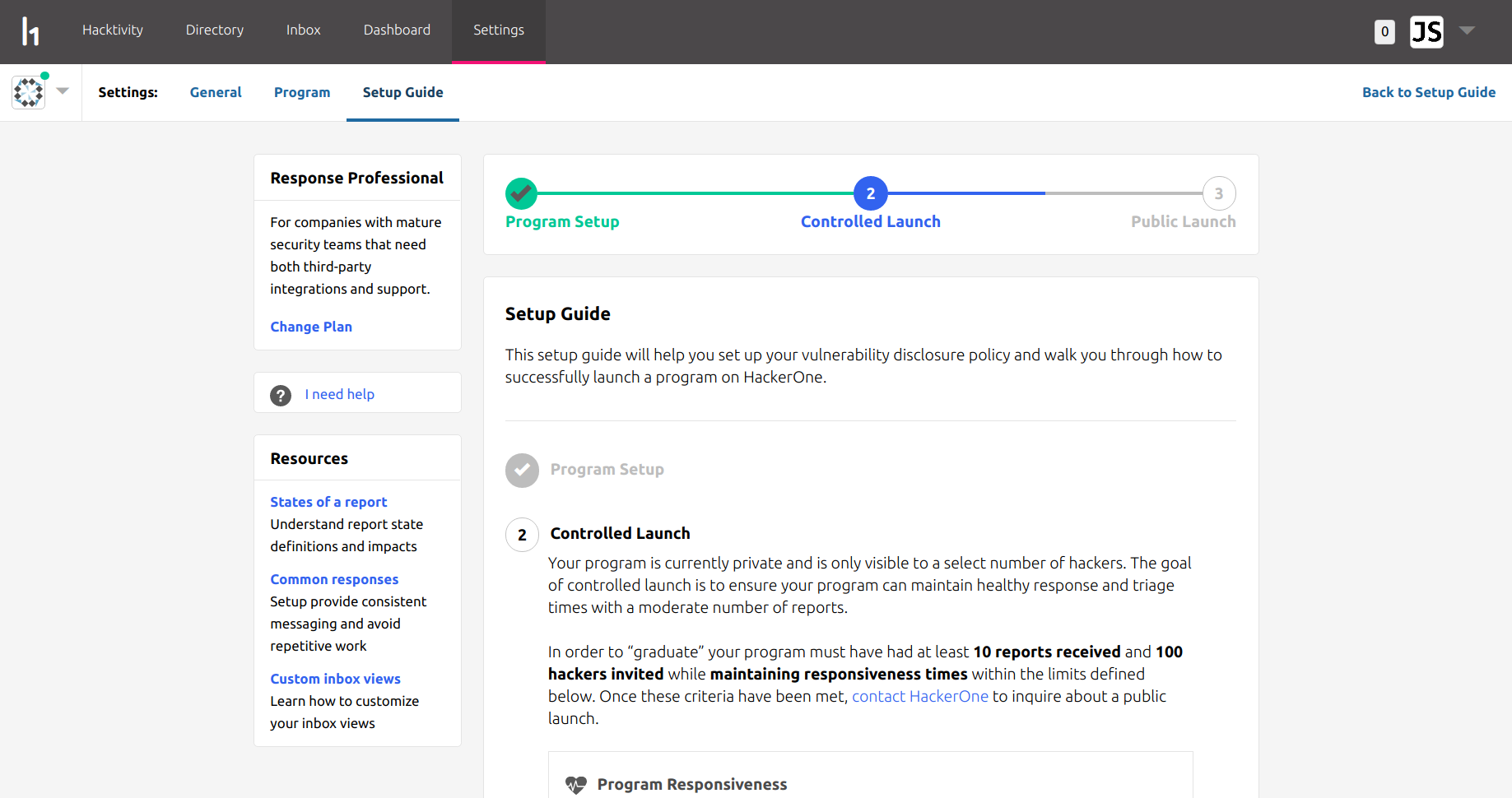Open the States of a report resource

click(328, 502)
